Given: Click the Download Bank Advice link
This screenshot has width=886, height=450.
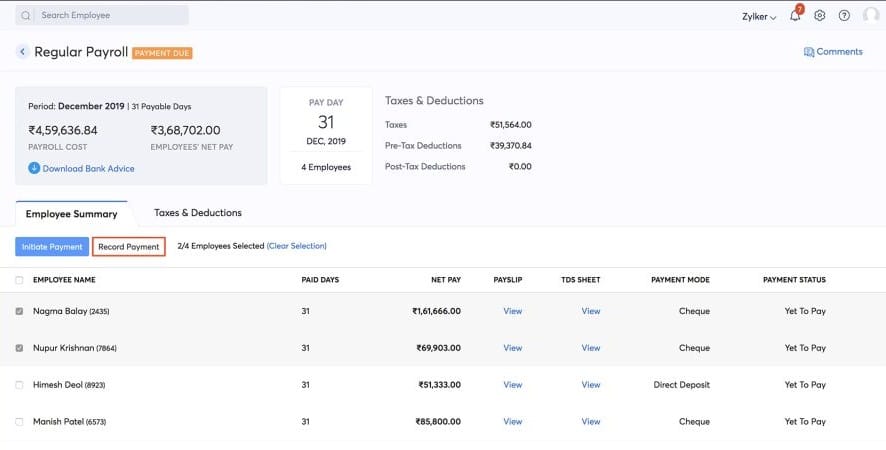Looking at the screenshot, I should 89,168.
